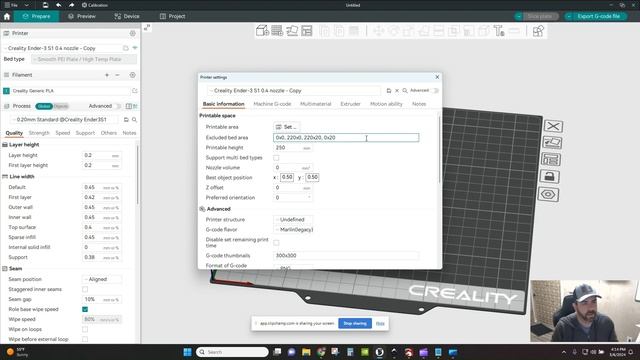This screenshot has height=360, width=640.
Task: Click the Auto orient toolbar icon
Action: click(x=292, y=31)
